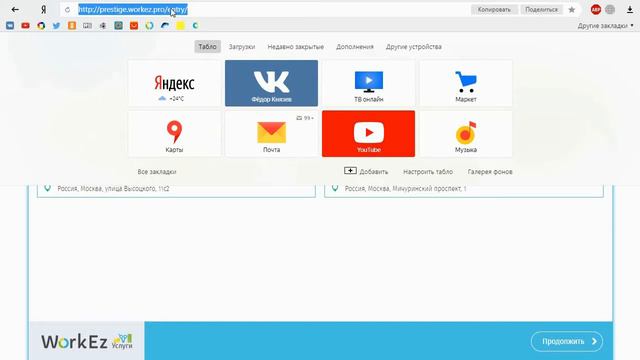Open the teal letter C bookmark icon

(x=196, y=25)
